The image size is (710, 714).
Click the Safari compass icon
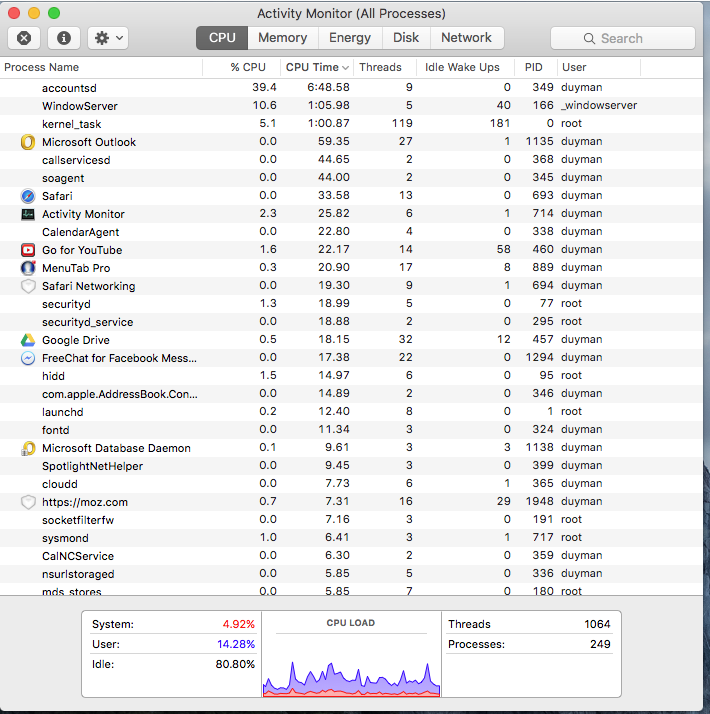28,196
